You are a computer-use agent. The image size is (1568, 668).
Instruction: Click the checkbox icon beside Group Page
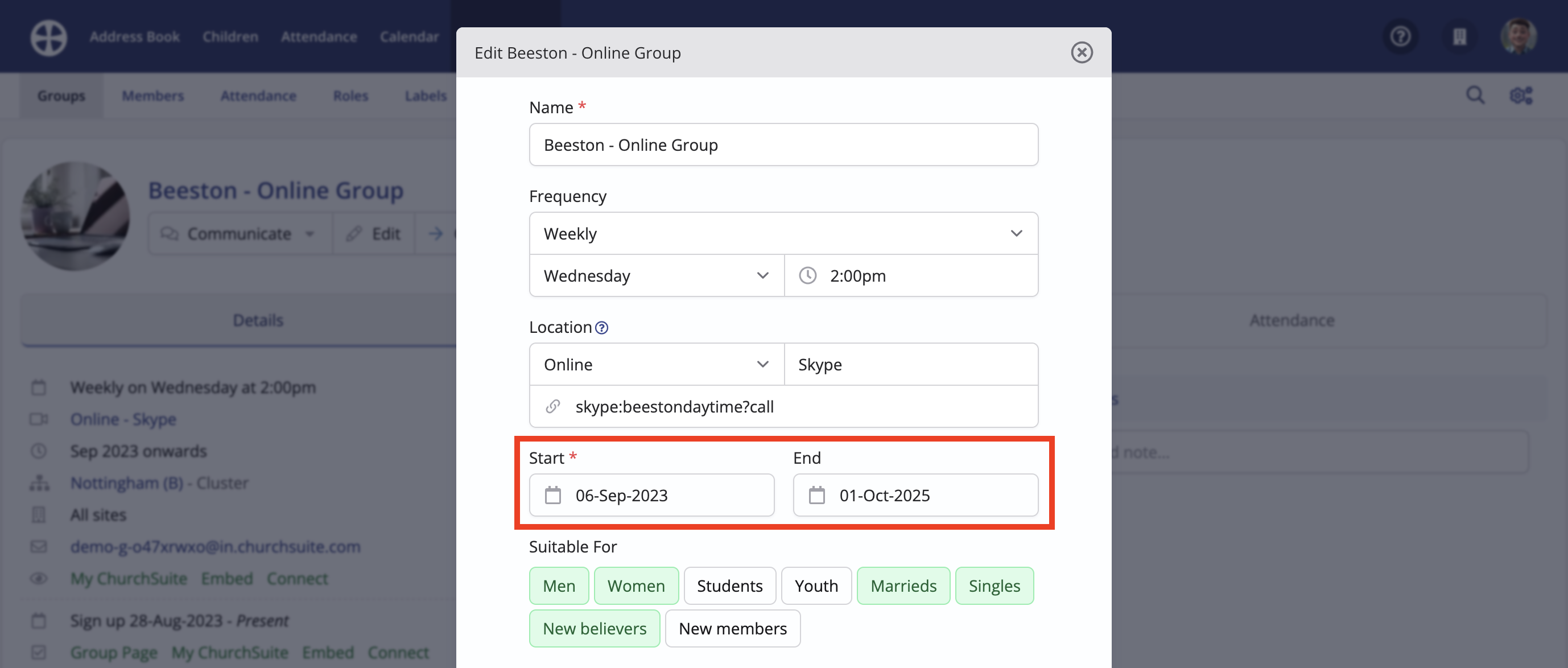[38, 652]
